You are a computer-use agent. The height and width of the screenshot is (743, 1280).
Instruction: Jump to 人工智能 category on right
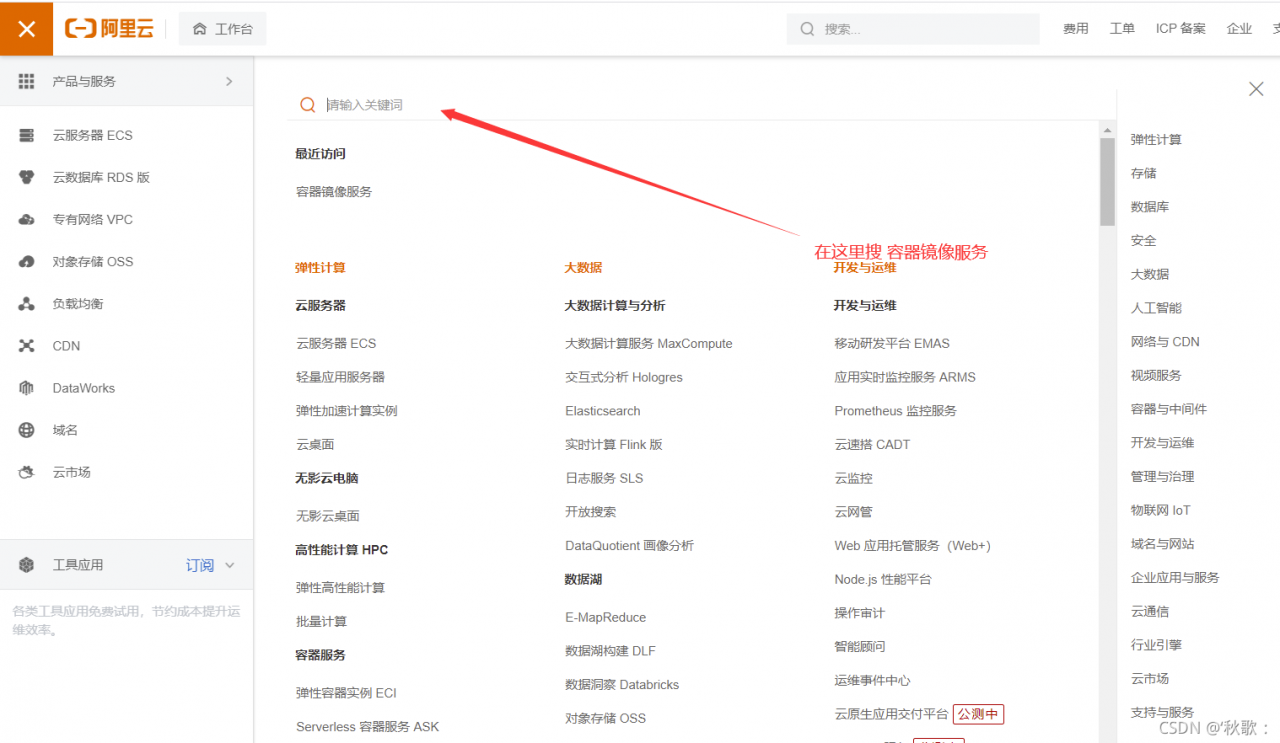pos(1156,308)
